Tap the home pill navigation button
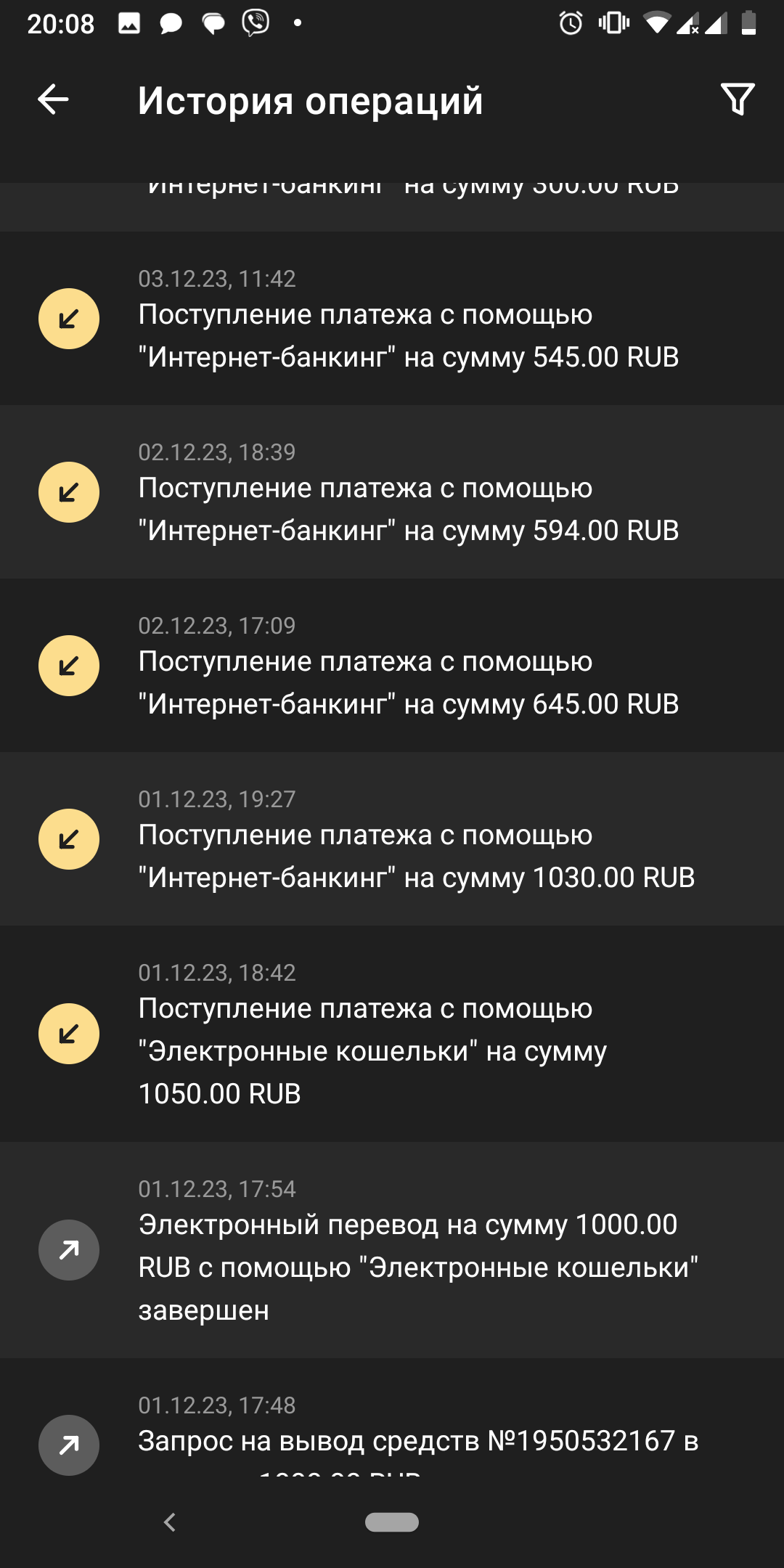This screenshot has width=784, height=1568. [x=392, y=1522]
